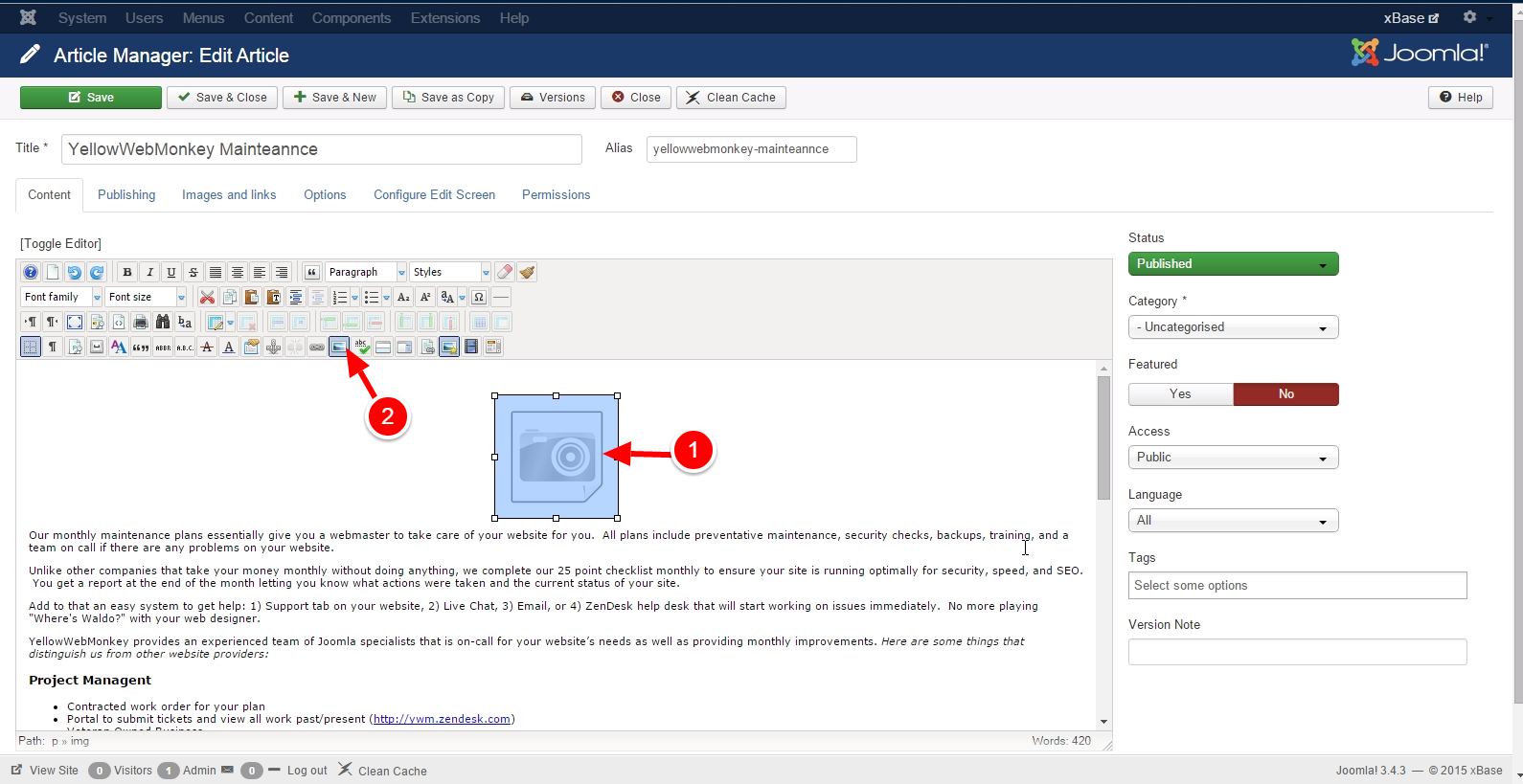Viewport: 1523px width, 784px height.
Task: Switch to the Publishing tab
Action: pos(126,194)
